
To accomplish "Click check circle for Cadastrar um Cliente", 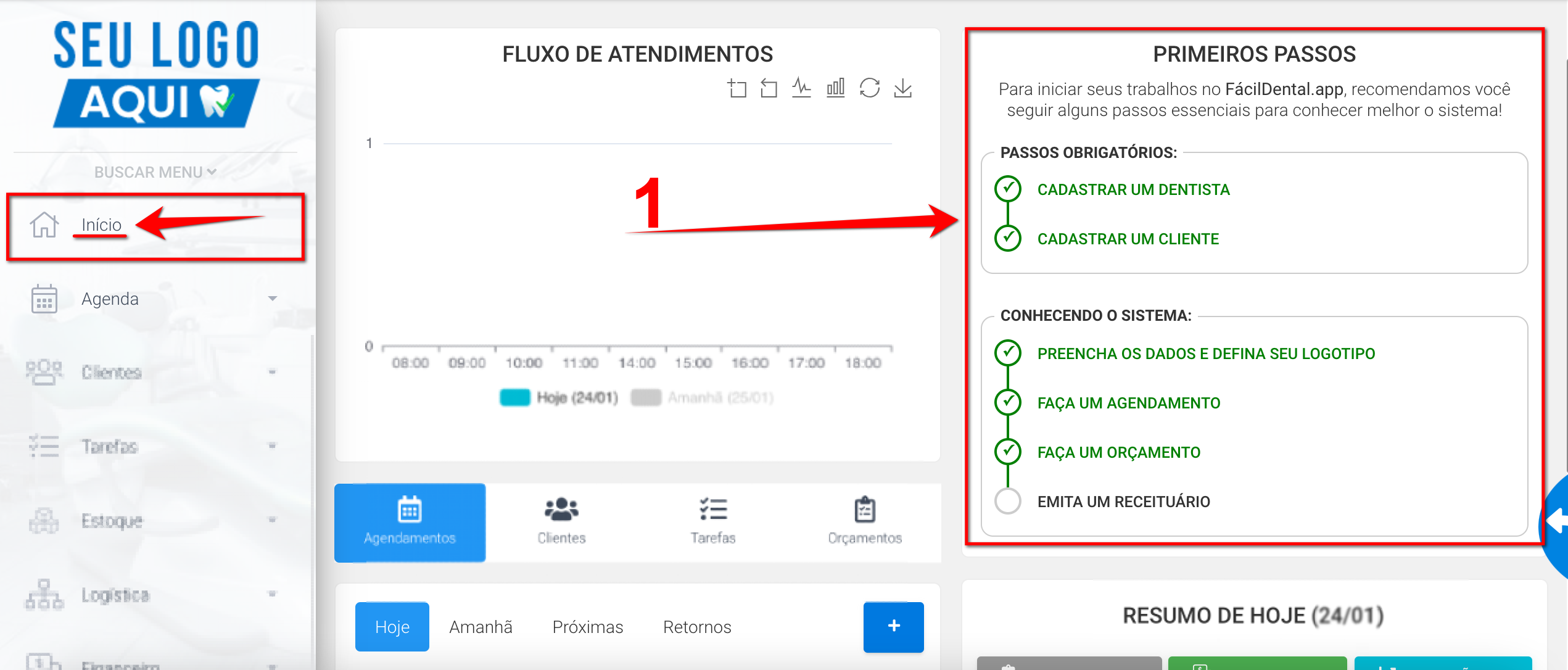I will pos(1008,238).
